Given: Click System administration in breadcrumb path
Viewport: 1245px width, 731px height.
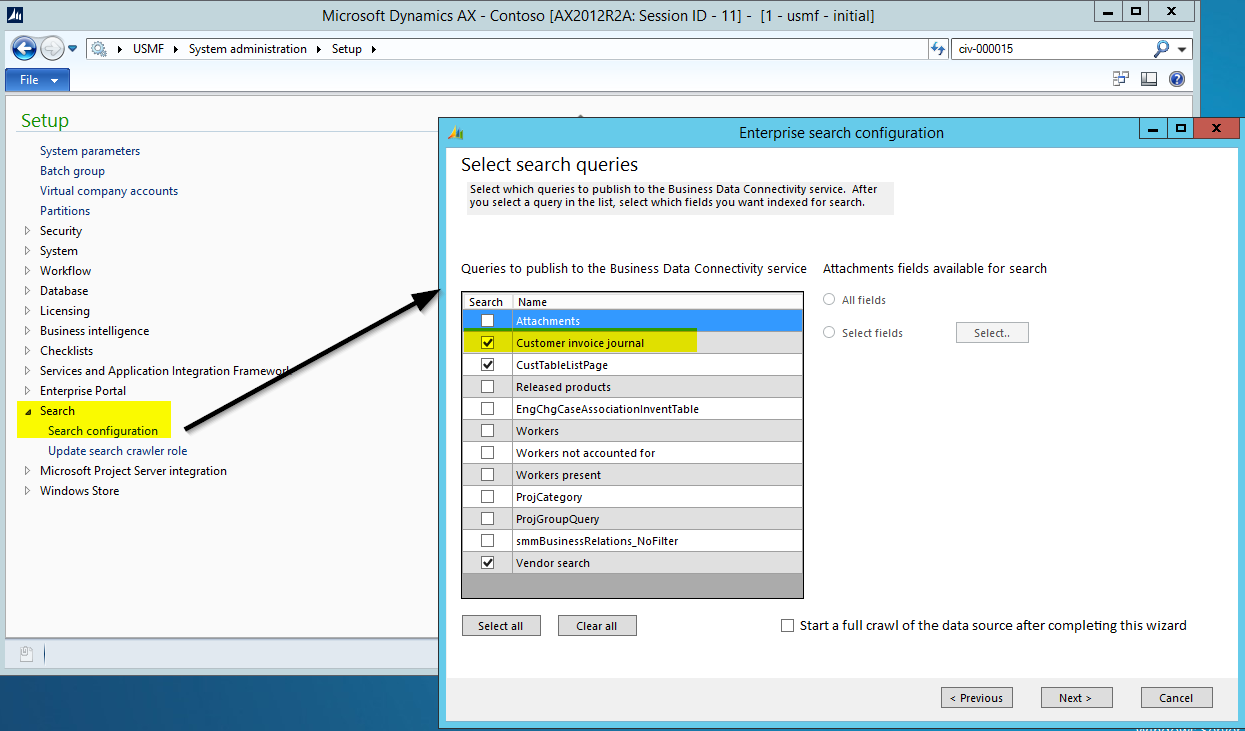Looking at the screenshot, I should 247,49.
